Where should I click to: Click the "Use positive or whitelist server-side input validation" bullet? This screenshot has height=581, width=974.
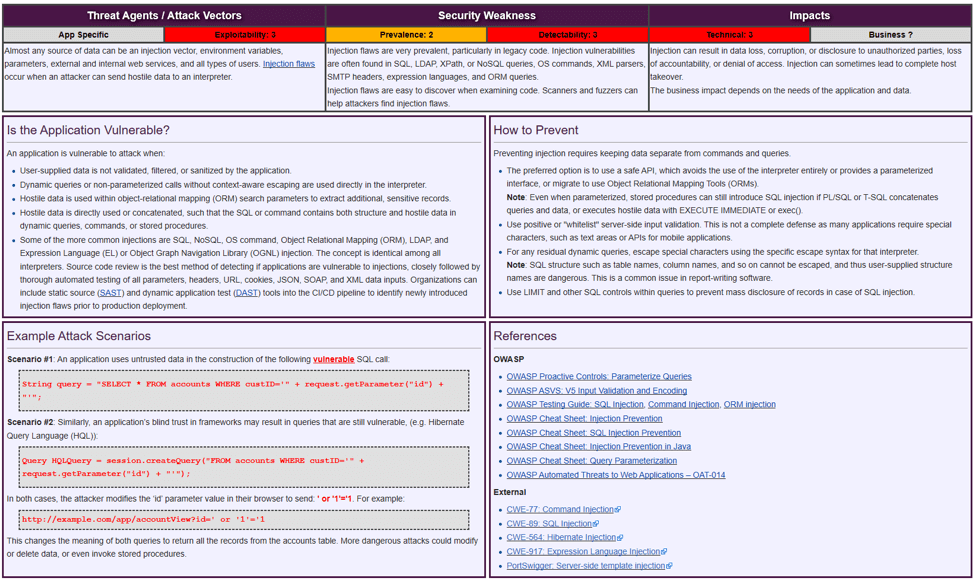729,231
